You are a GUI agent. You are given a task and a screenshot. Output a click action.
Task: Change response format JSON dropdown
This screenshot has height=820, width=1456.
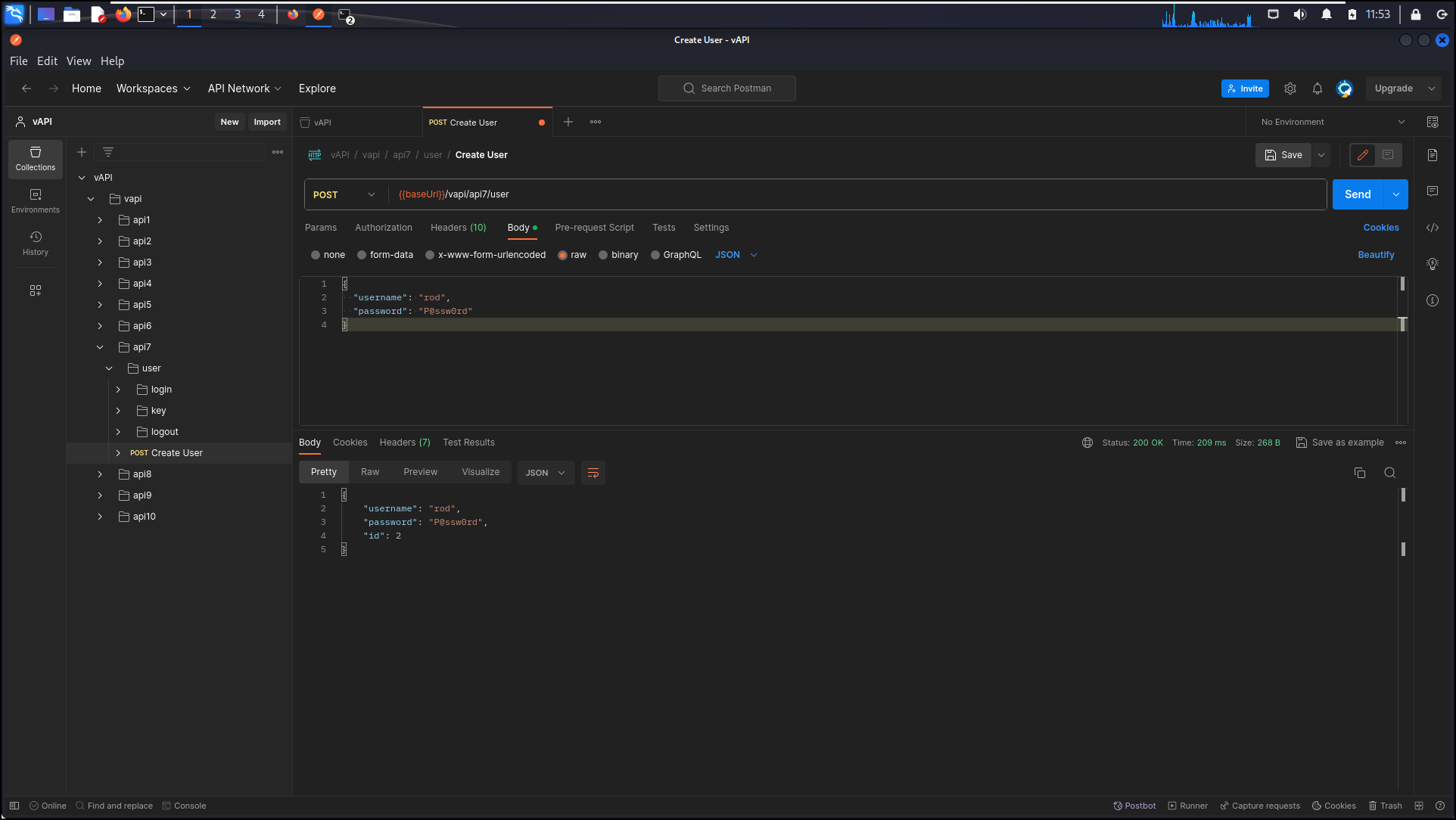point(546,473)
